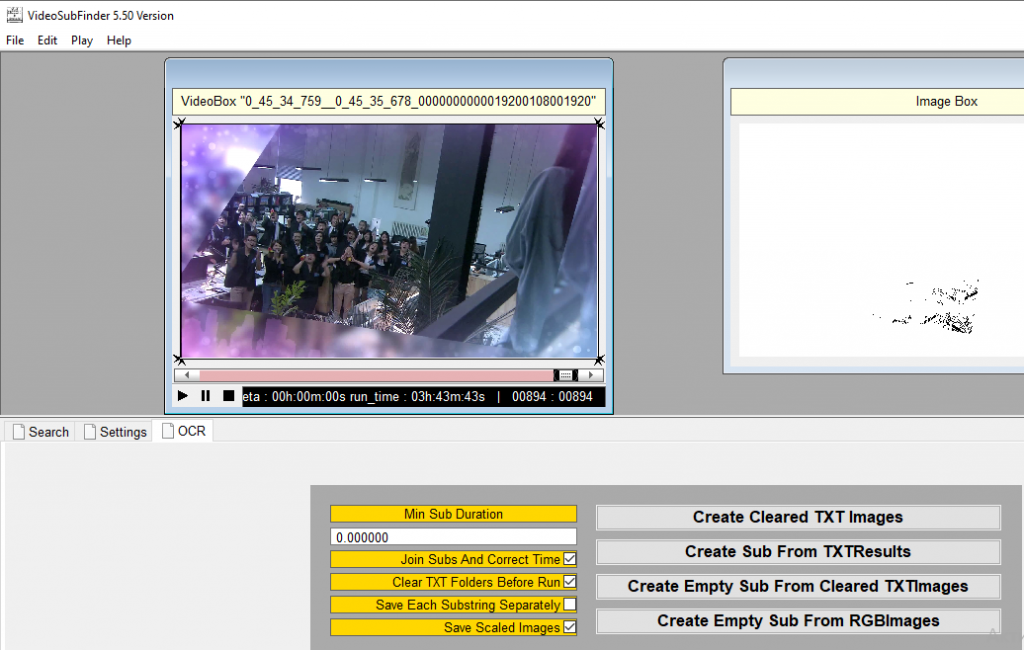Viewport: 1024px width, 650px height.
Task: Toggle the Save Scaled Images checkbox
Action: point(570,628)
